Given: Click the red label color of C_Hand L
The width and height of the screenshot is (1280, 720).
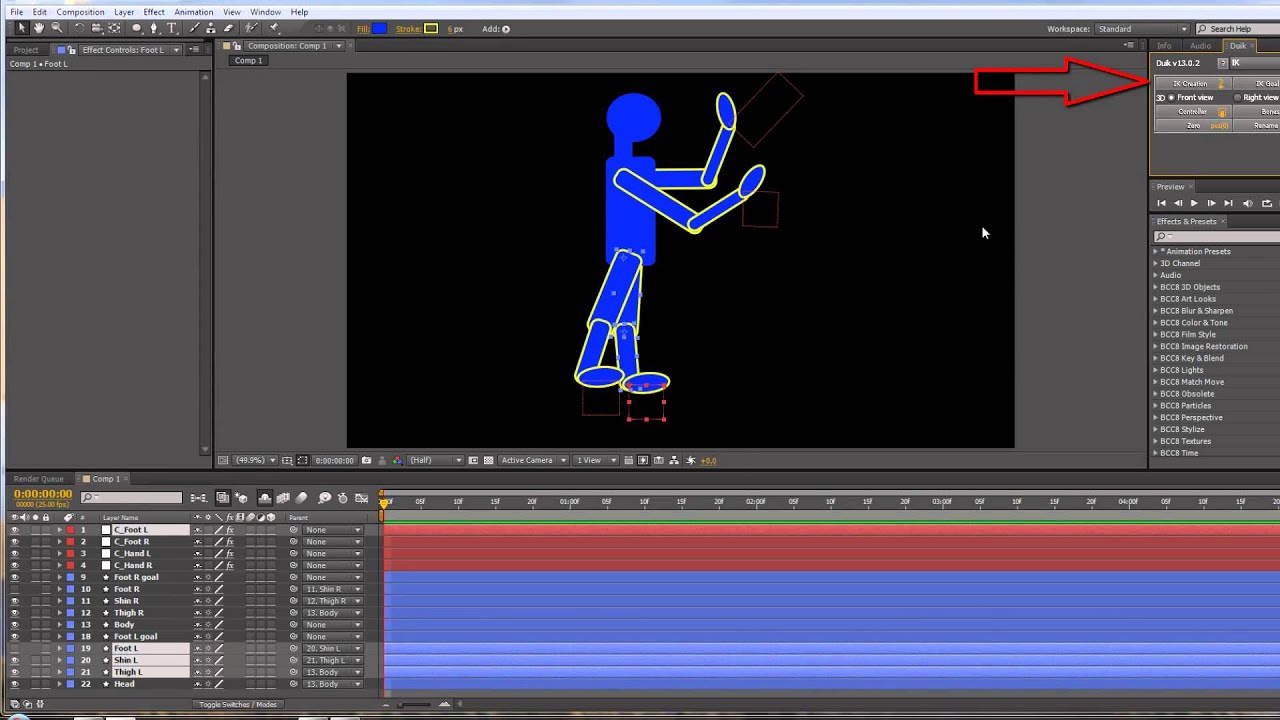Looking at the screenshot, I should coord(70,554).
